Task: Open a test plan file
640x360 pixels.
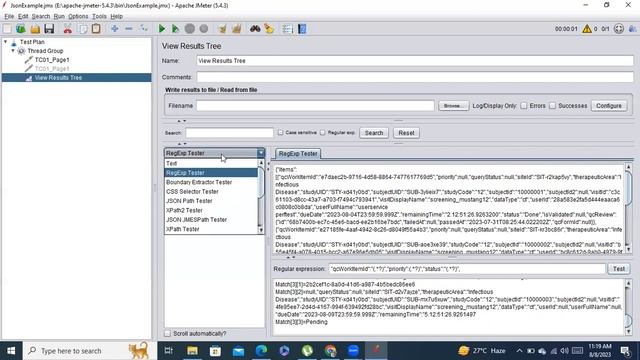Action: [x=35, y=29]
